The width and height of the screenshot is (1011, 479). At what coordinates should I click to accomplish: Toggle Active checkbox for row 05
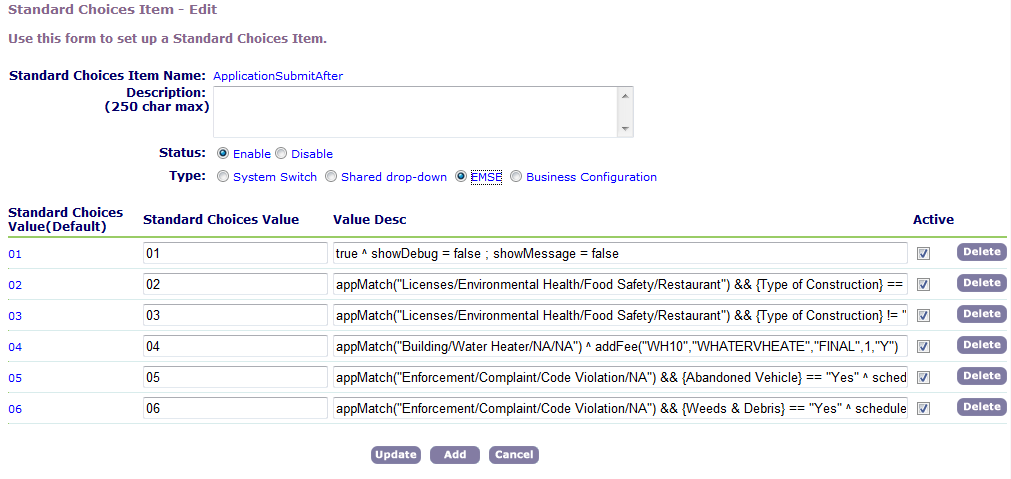(923, 378)
